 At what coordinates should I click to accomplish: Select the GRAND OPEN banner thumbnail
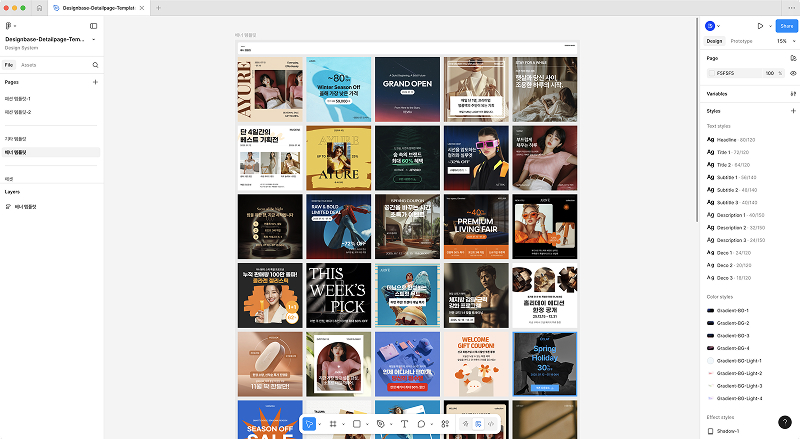407,89
